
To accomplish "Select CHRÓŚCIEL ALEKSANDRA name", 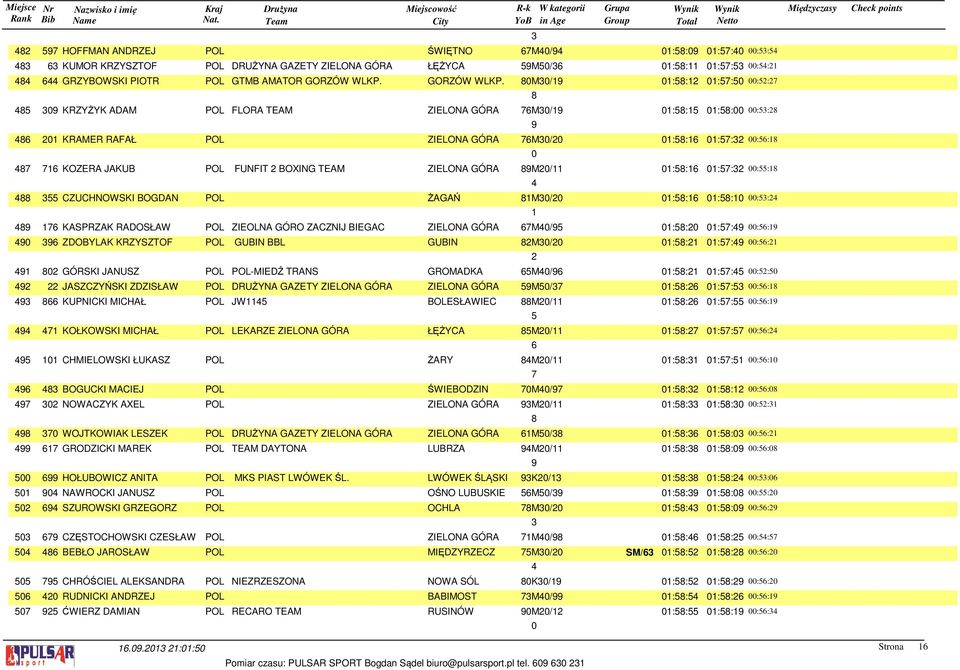I will [123, 581].
